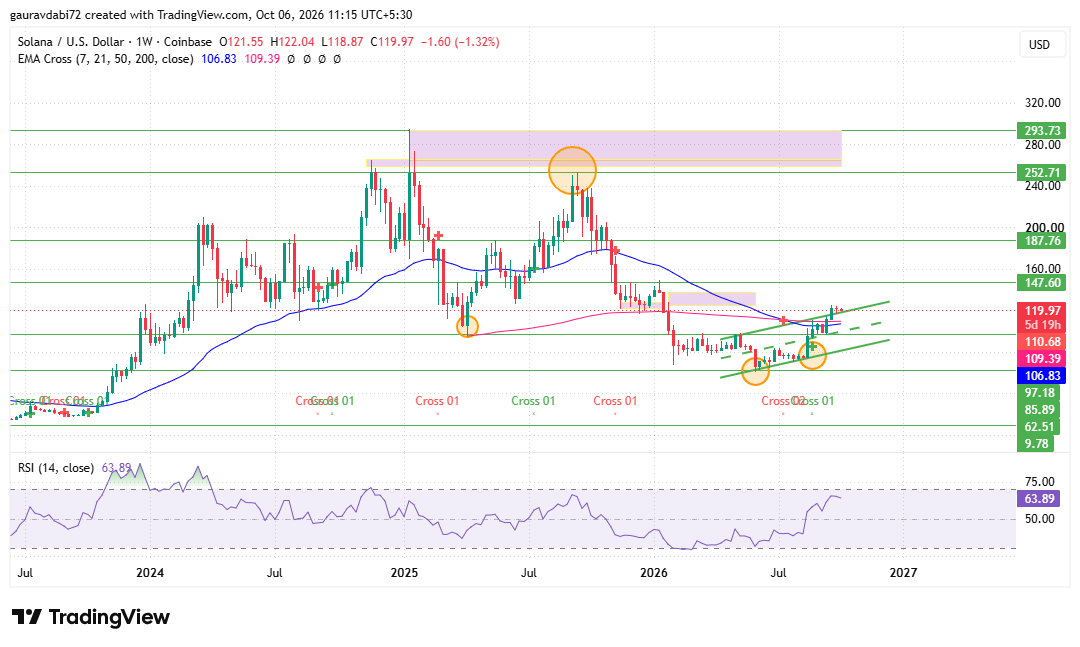Click the 75.00 RSI axis tick

coord(1039,482)
